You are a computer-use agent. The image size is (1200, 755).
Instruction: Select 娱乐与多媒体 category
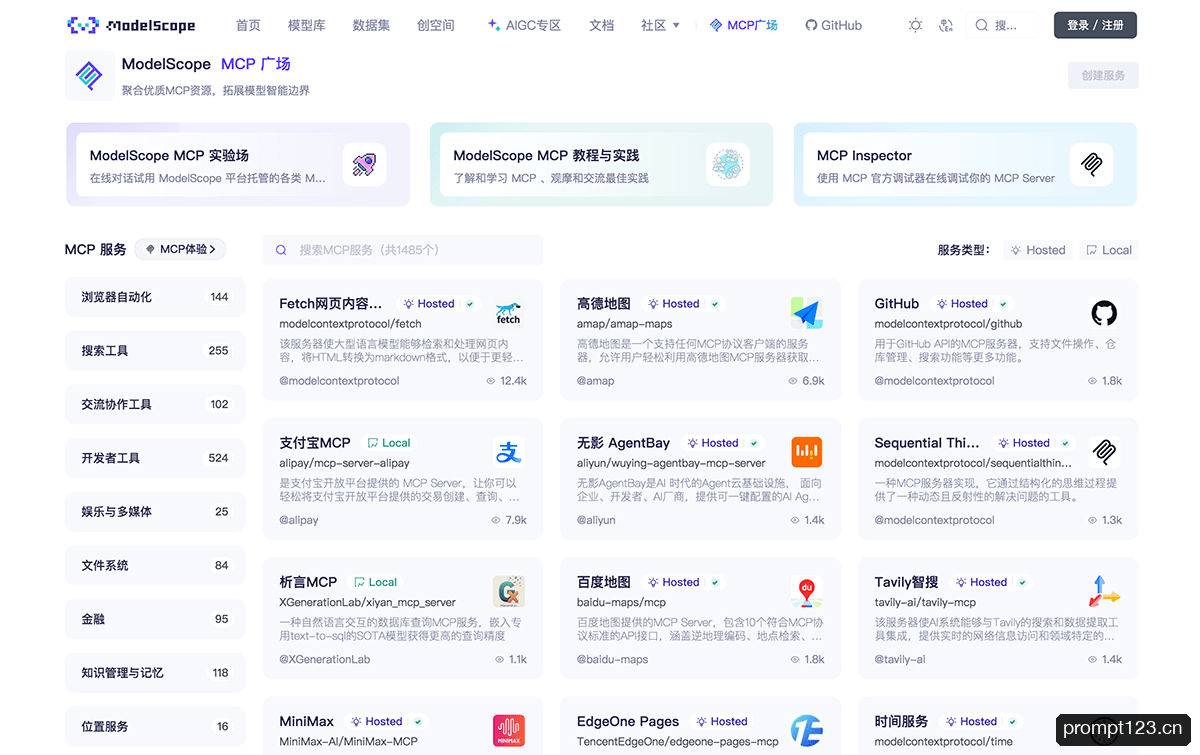pos(155,512)
